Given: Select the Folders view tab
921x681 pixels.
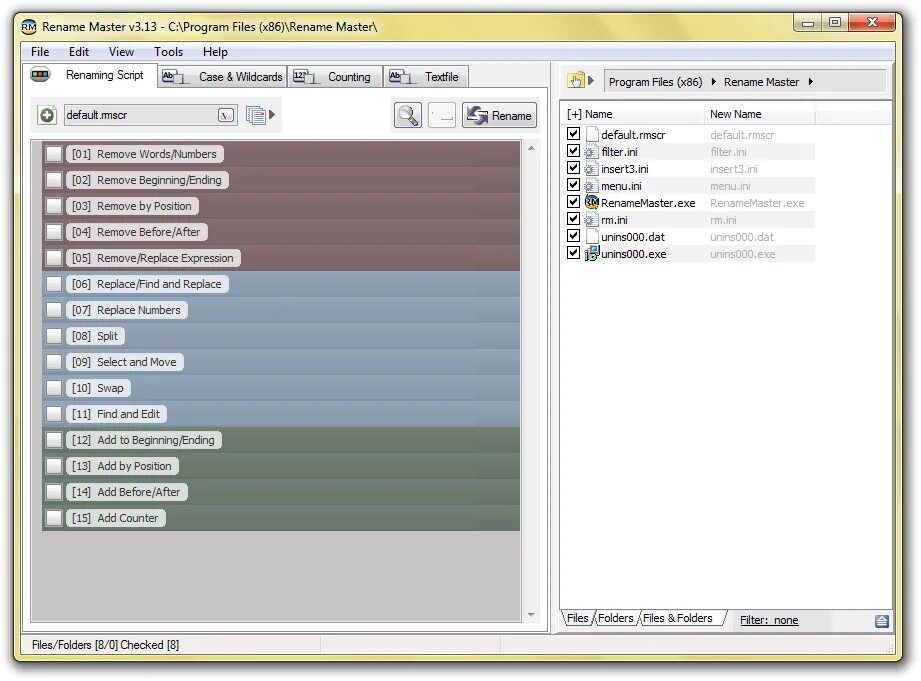Looking at the screenshot, I should [x=615, y=618].
